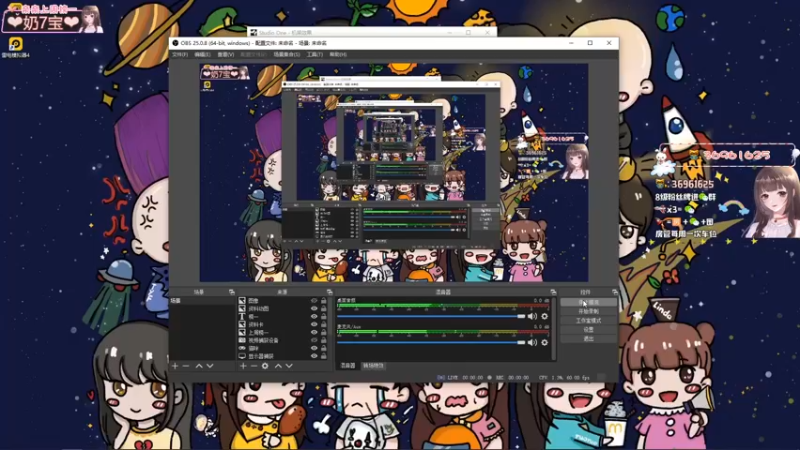Click the OBS logo in title bar
Viewport: 800px width, 450px height.
point(176,43)
